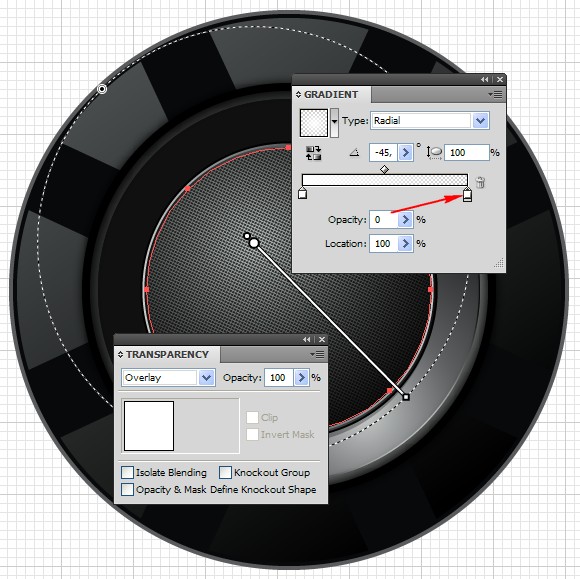Expand gradient swatch preset dropdown arrow
580x579 pixels.
(x=334, y=122)
